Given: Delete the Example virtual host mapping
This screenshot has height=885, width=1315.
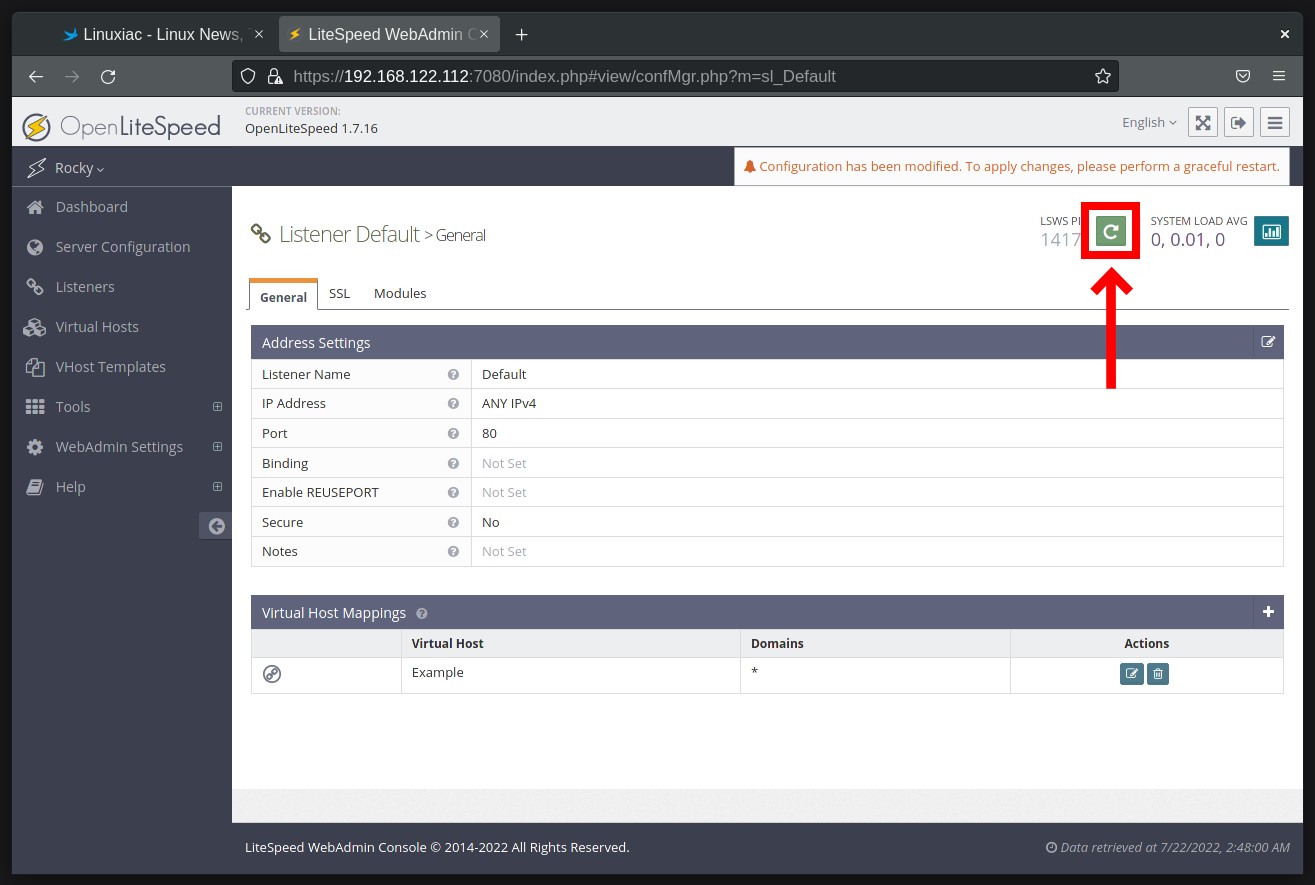Looking at the screenshot, I should 1157,674.
